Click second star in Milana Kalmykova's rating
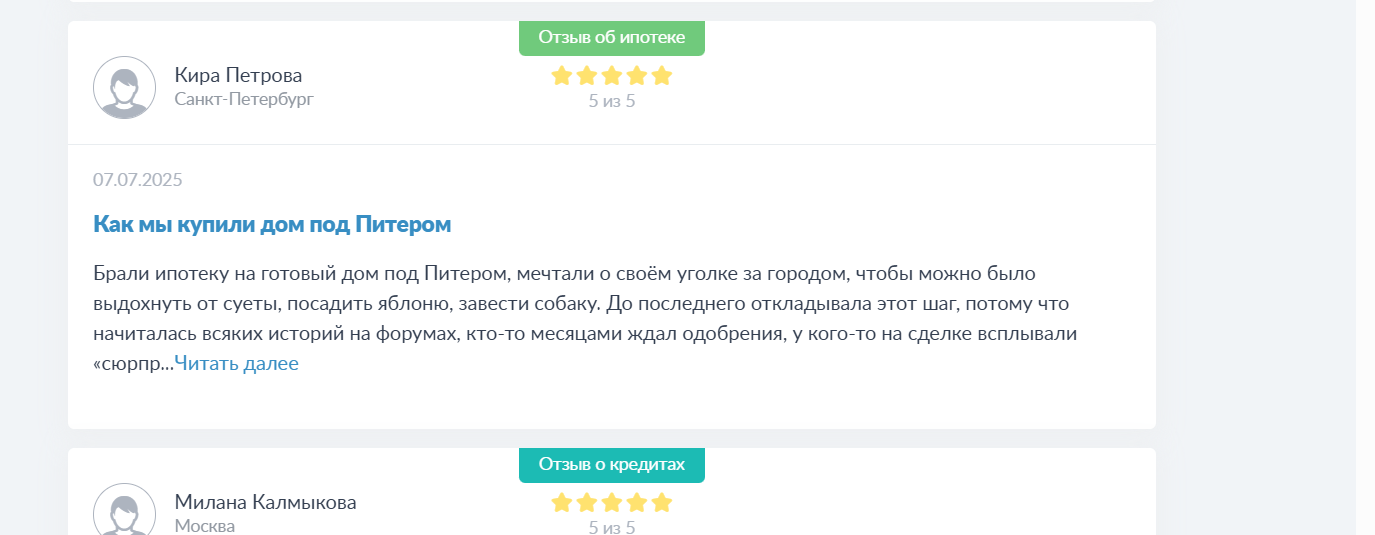This screenshot has height=535, width=1375. pos(587,502)
